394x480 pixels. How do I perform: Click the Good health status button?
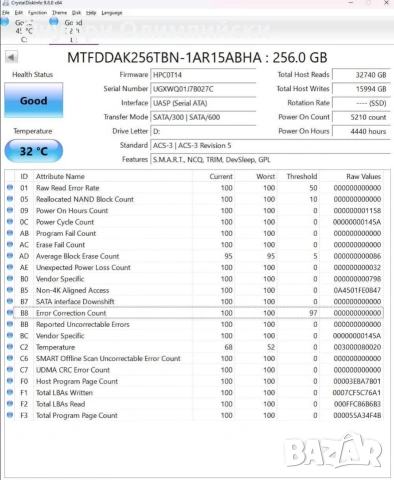point(34,100)
